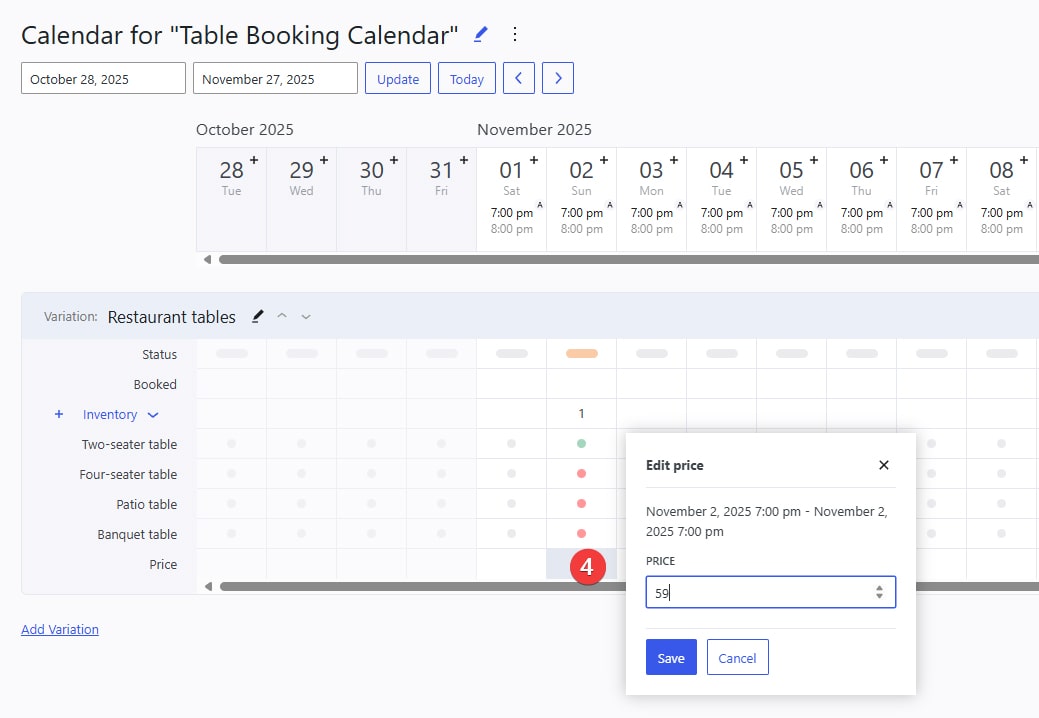Navigate to the next date range

tap(558, 77)
